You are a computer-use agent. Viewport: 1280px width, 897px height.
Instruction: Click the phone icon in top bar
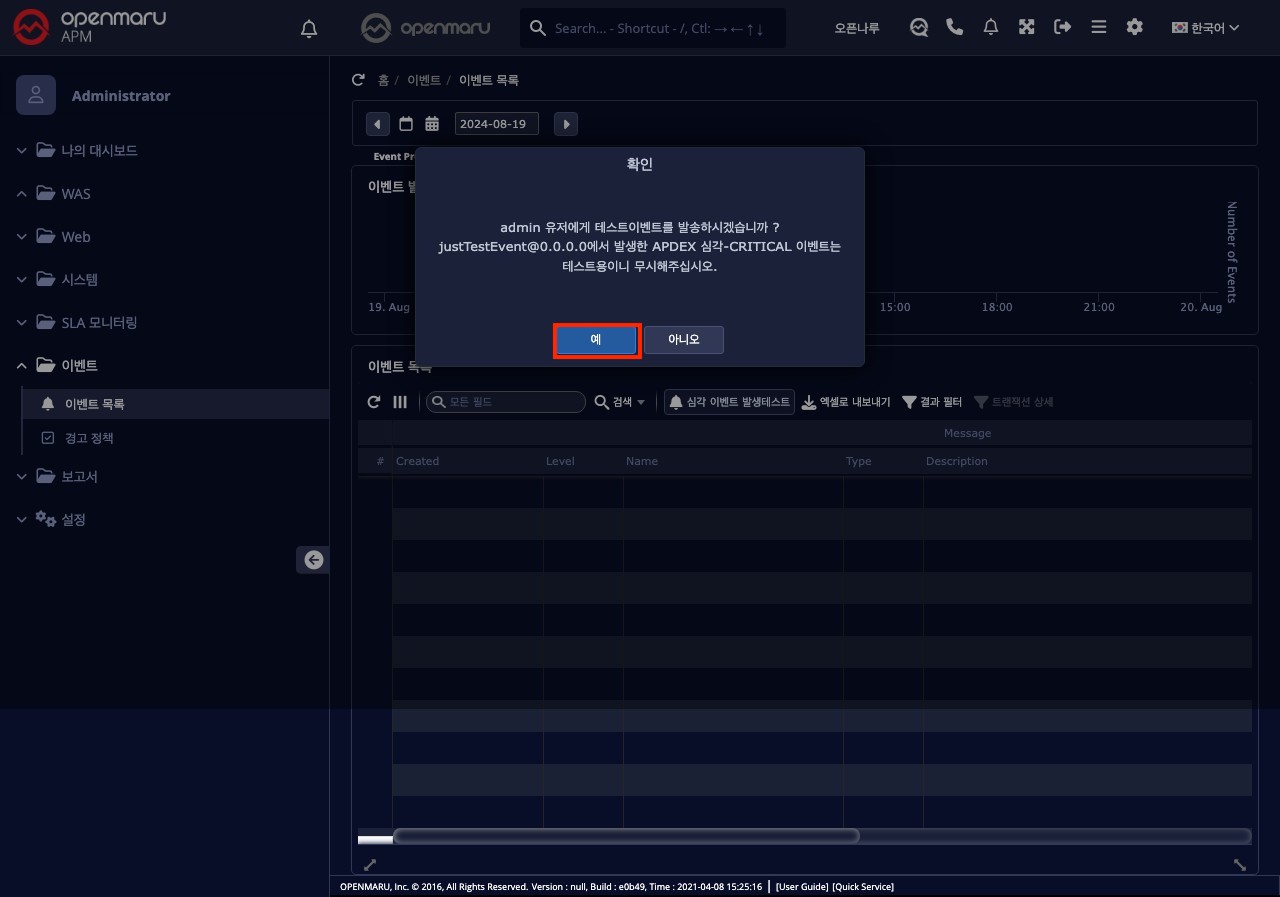click(x=954, y=28)
